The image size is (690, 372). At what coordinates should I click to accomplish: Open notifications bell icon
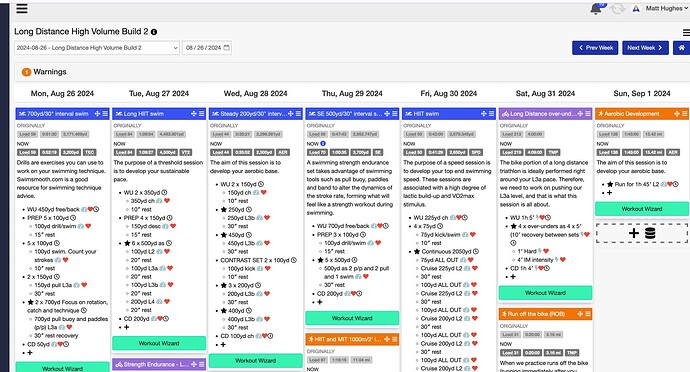point(596,8)
